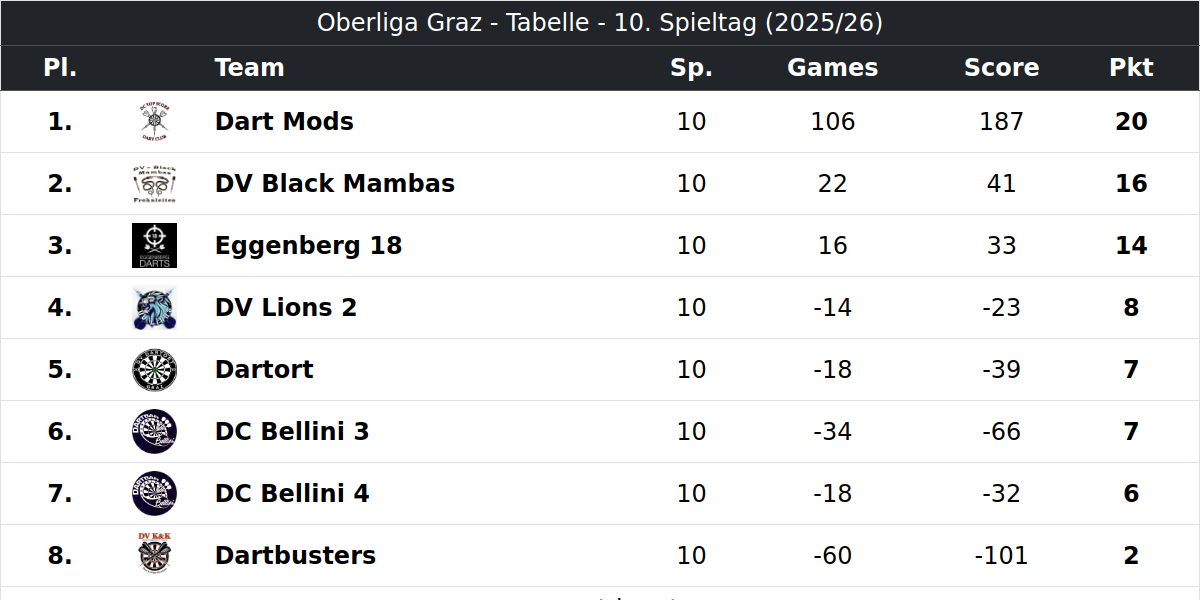Click Dartbusters score value -101
Viewport: 1200px width, 600px height.
1001,556
